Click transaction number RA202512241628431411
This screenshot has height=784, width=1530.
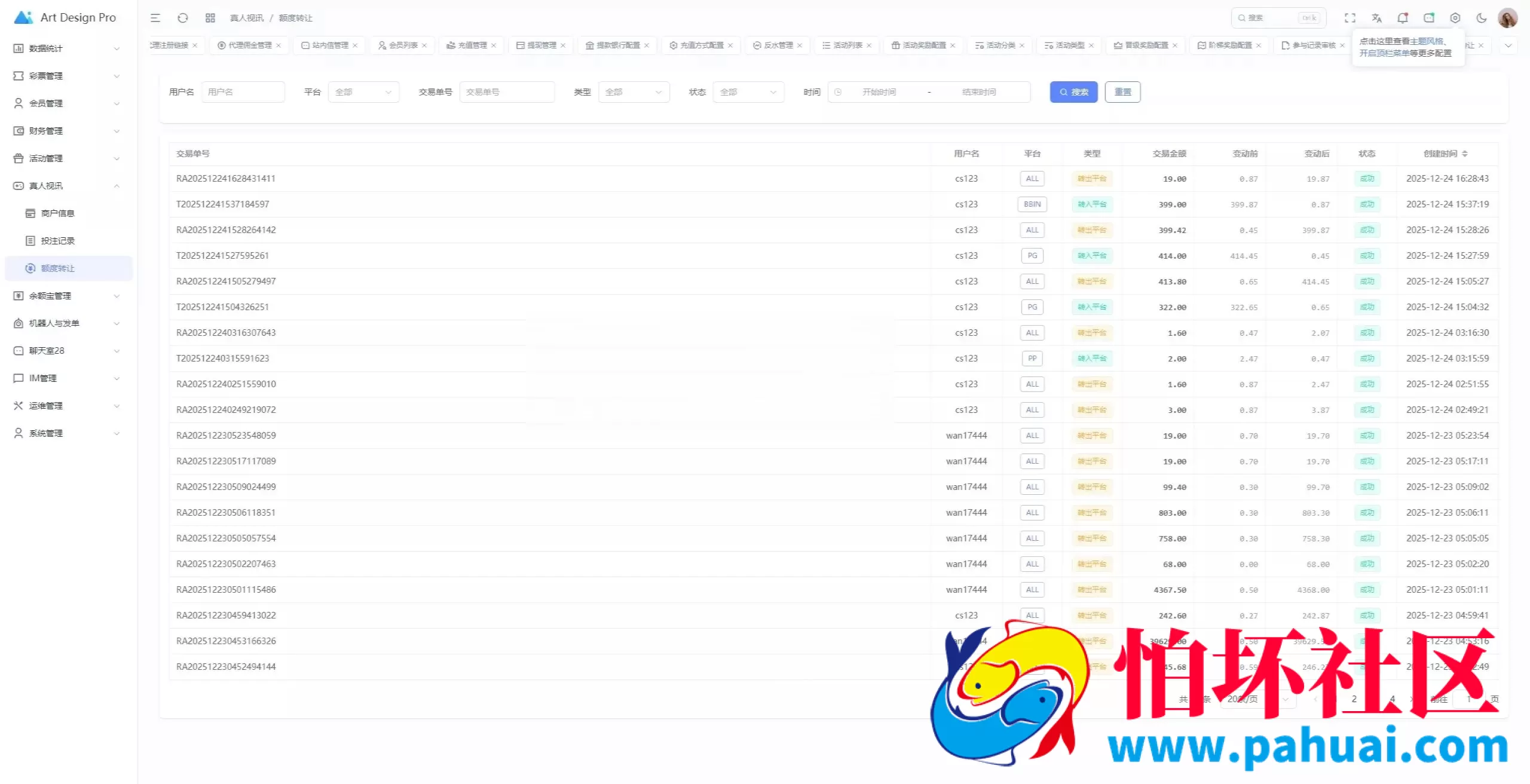pyautogui.click(x=226, y=179)
